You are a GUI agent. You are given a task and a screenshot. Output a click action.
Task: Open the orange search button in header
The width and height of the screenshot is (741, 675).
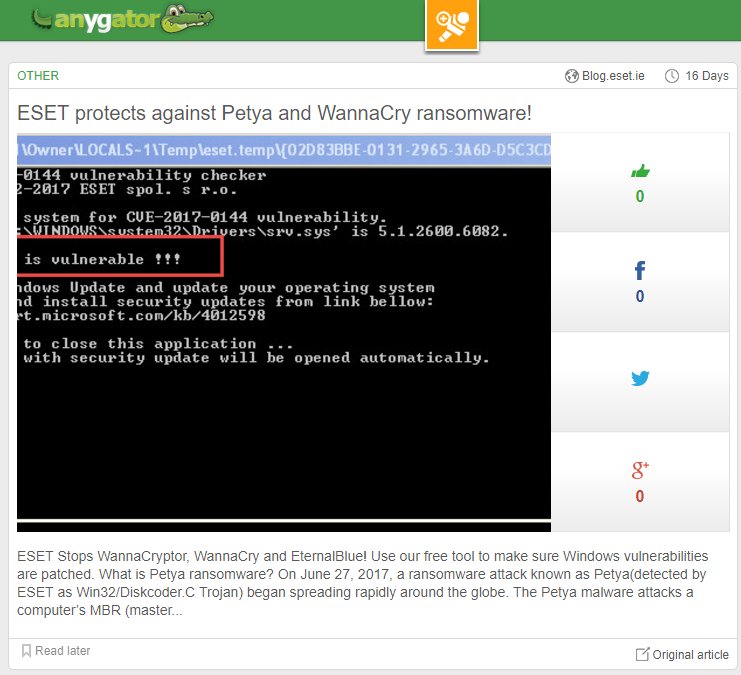click(452, 23)
